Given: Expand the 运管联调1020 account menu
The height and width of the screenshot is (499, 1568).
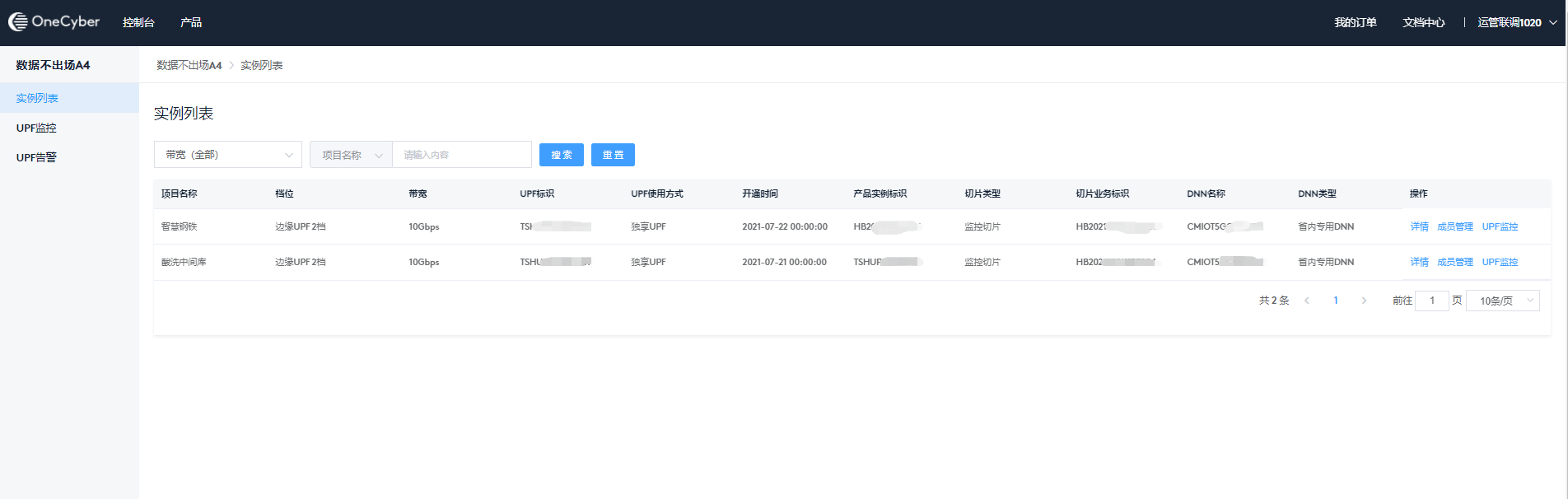Looking at the screenshot, I should tap(1516, 22).
